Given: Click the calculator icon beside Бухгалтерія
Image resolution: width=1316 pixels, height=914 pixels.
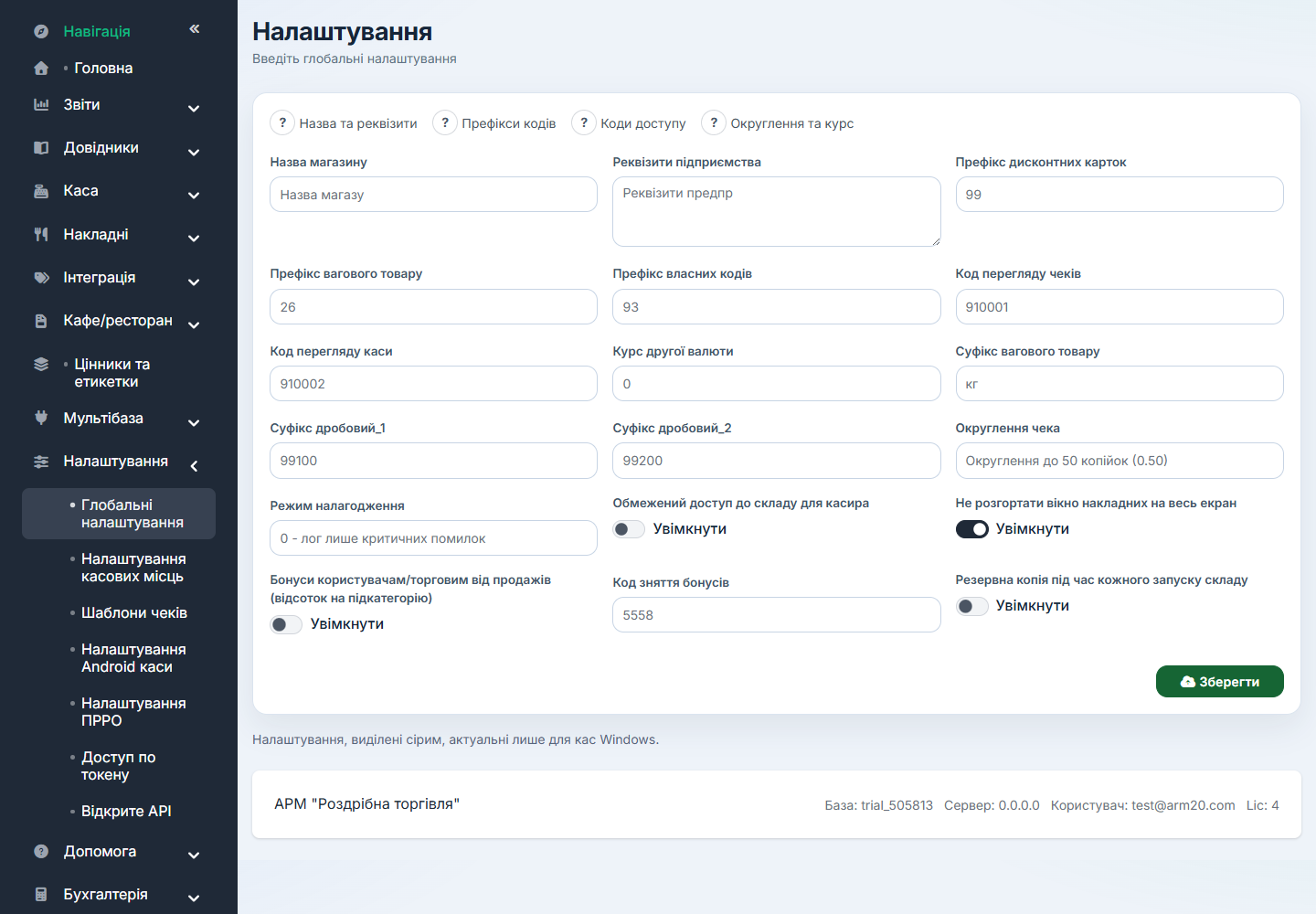Looking at the screenshot, I should click(x=41, y=894).
